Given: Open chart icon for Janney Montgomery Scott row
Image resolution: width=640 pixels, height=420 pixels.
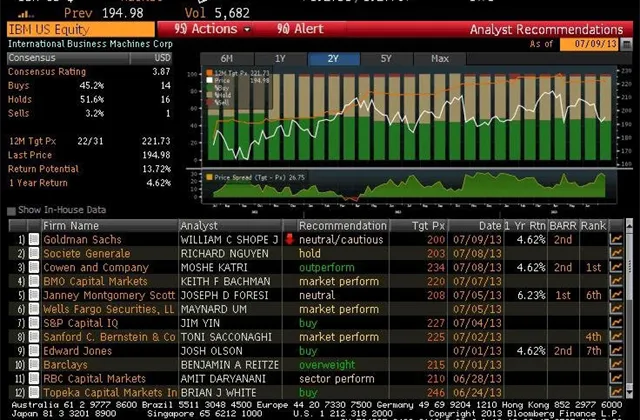Looking at the screenshot, I should (616, 295).
